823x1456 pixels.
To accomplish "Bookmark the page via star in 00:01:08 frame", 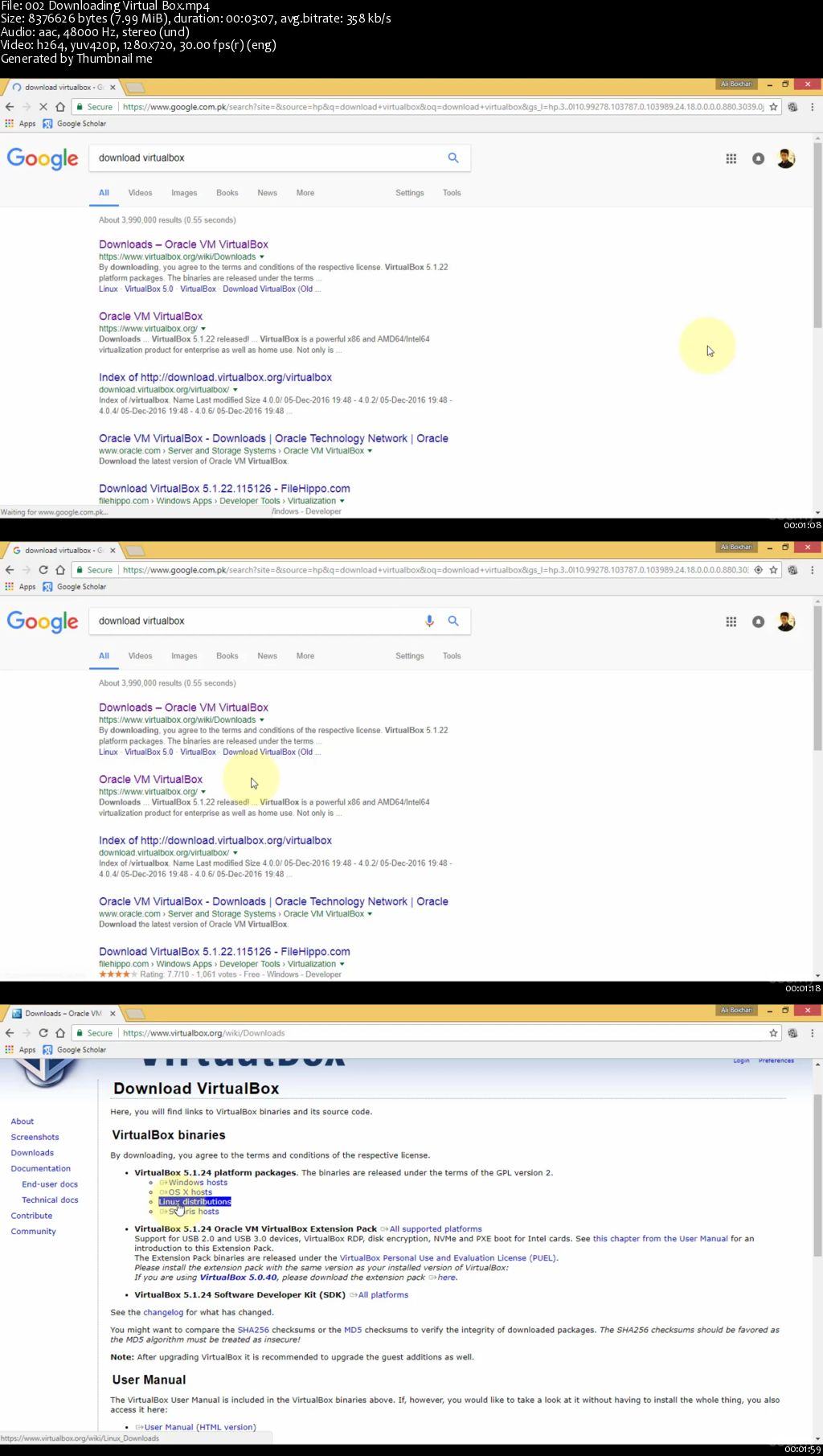I will click(x=773, y=106).
